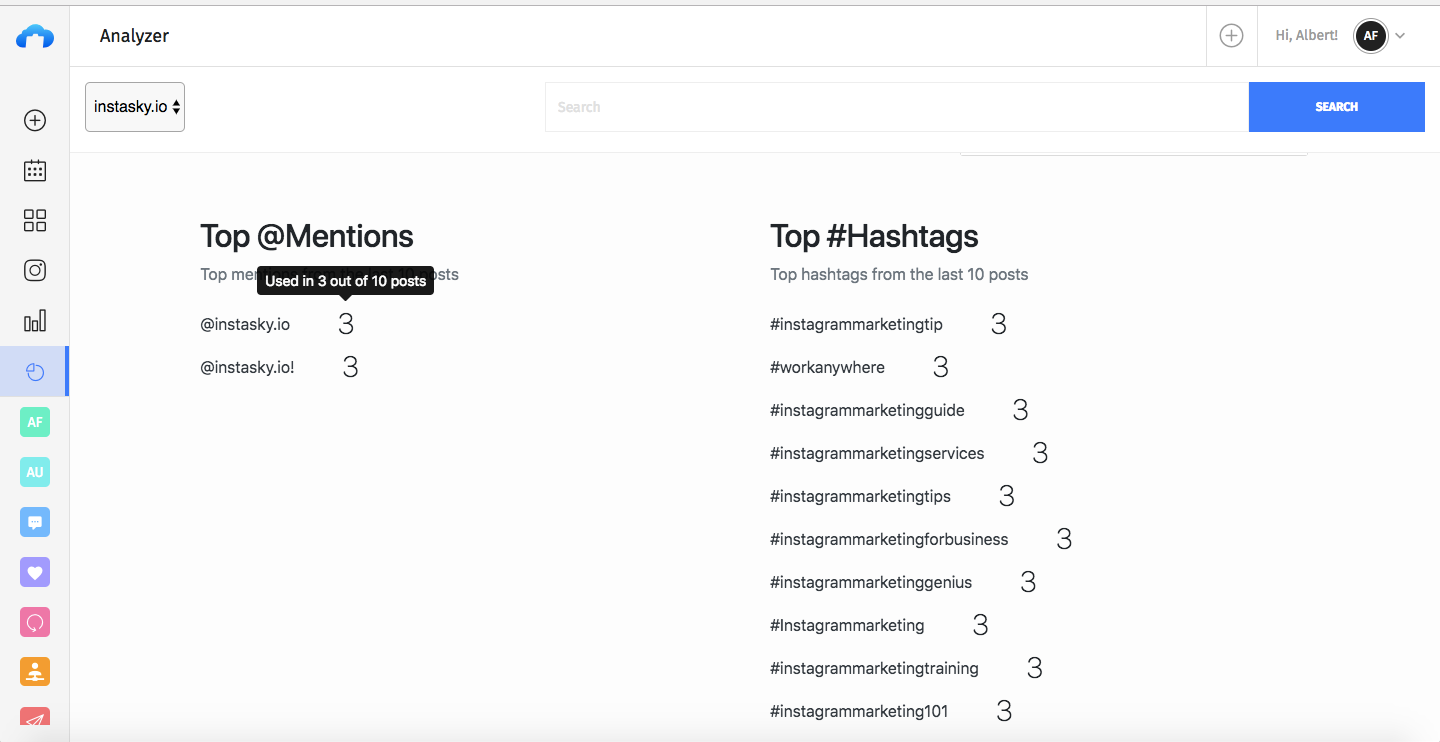This screenshot has width=1440, height=742.
Task: Click the teal AU sidebar badge
Action: tap(35, 472)
